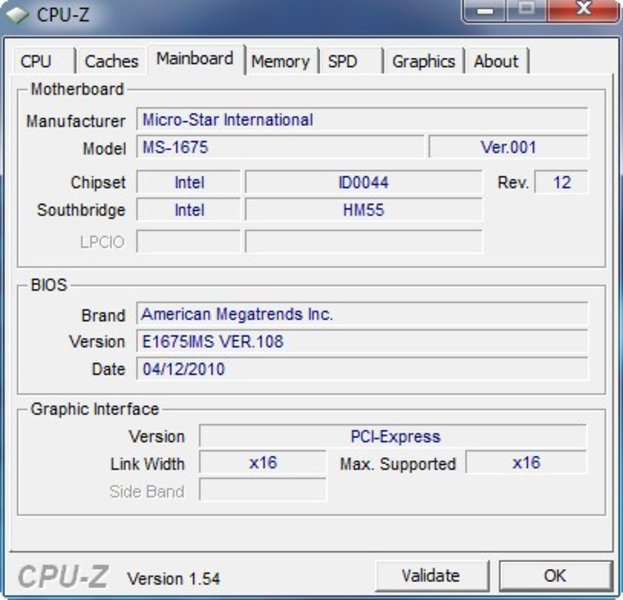Screen dimensions: 623x600
Task: Close the CPU-Z window
Action: coord(583,10)
